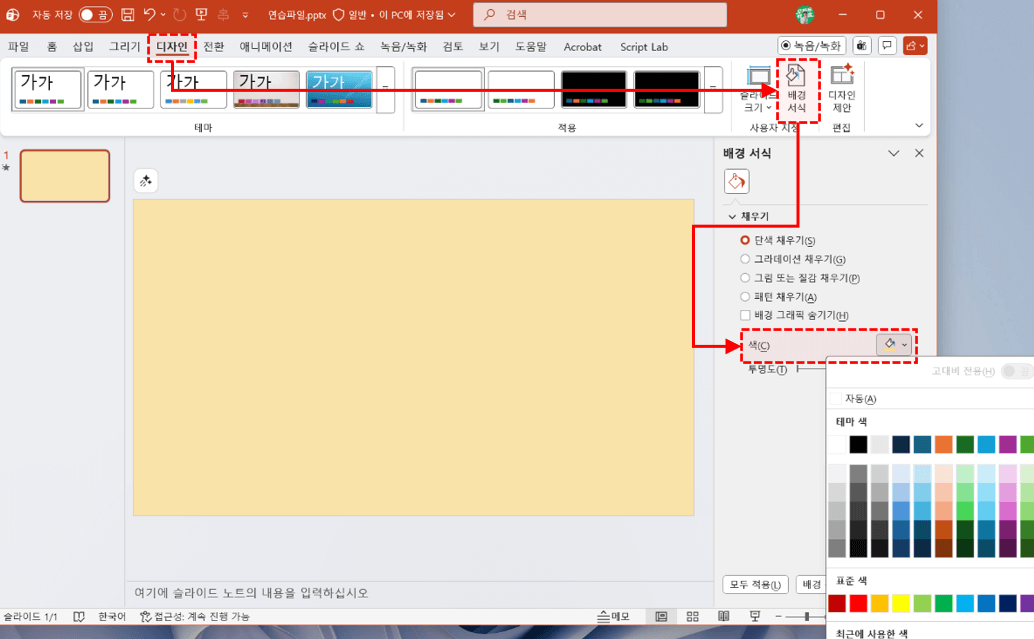Click the Save icon in the title bar
The image size is (1034, 639).
click(x=130, y=14)
